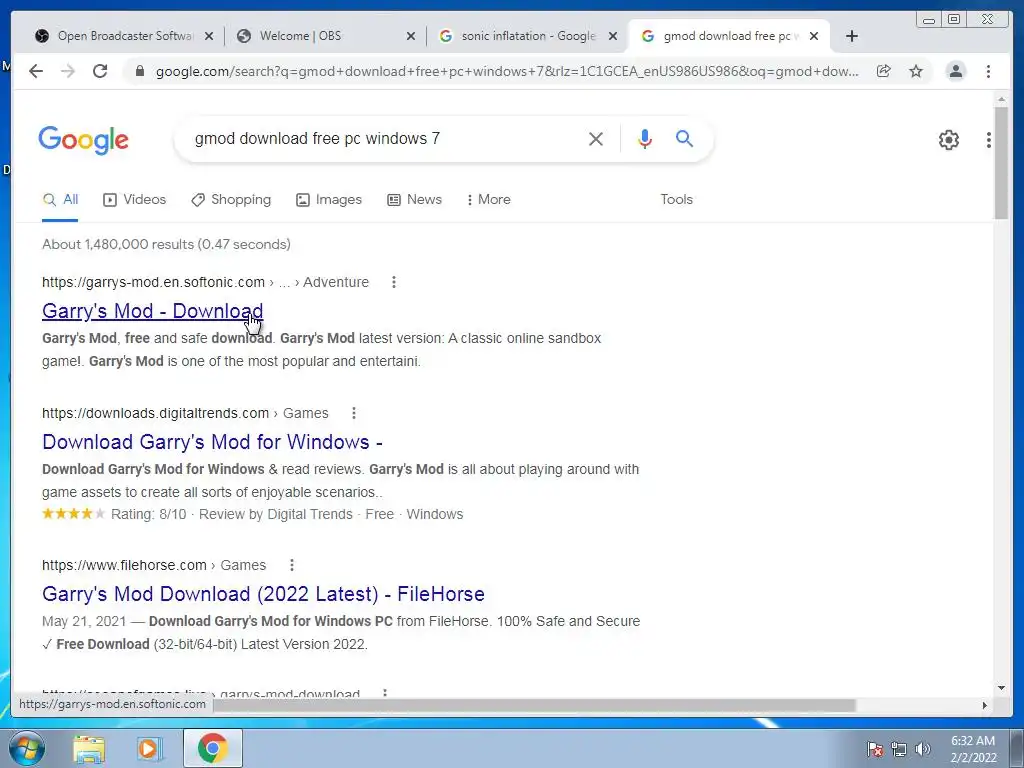The height and width of the screenshot is (768, 1024).
Task: Close the gmod download free pc tab
Action: point(814,36)
